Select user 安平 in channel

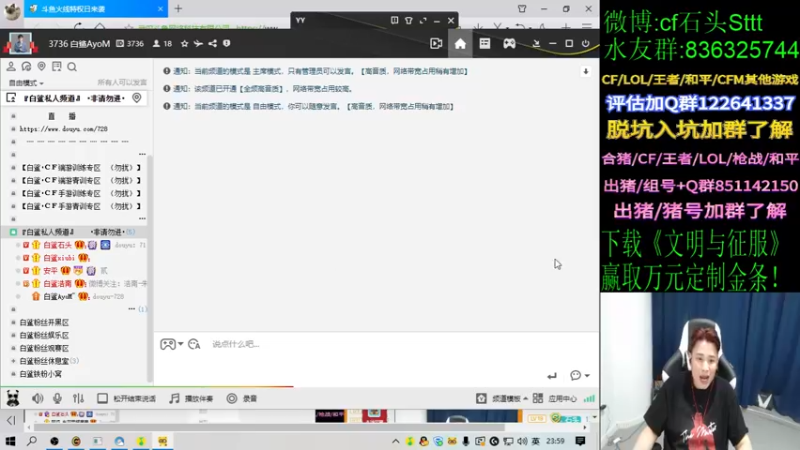tap(50, 271)
